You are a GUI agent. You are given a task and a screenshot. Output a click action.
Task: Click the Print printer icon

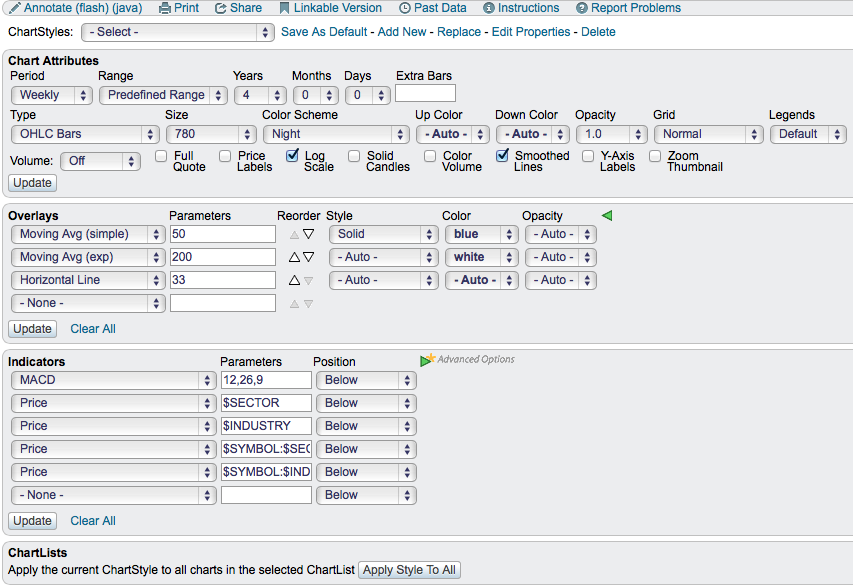click(164, 8)
